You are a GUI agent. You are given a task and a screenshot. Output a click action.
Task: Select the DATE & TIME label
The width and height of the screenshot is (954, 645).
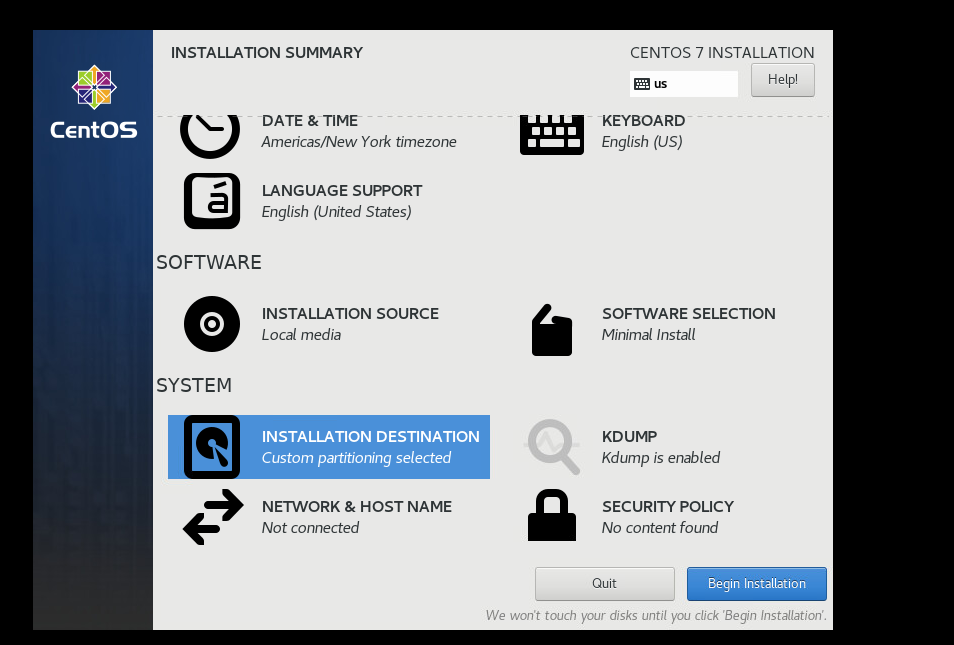point(310,120)
